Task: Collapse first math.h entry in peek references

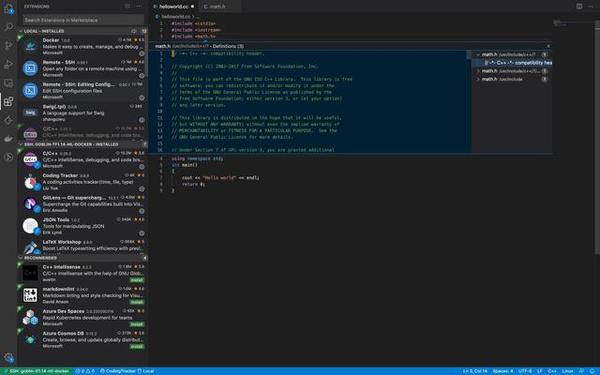Action: tap(478, 55)
